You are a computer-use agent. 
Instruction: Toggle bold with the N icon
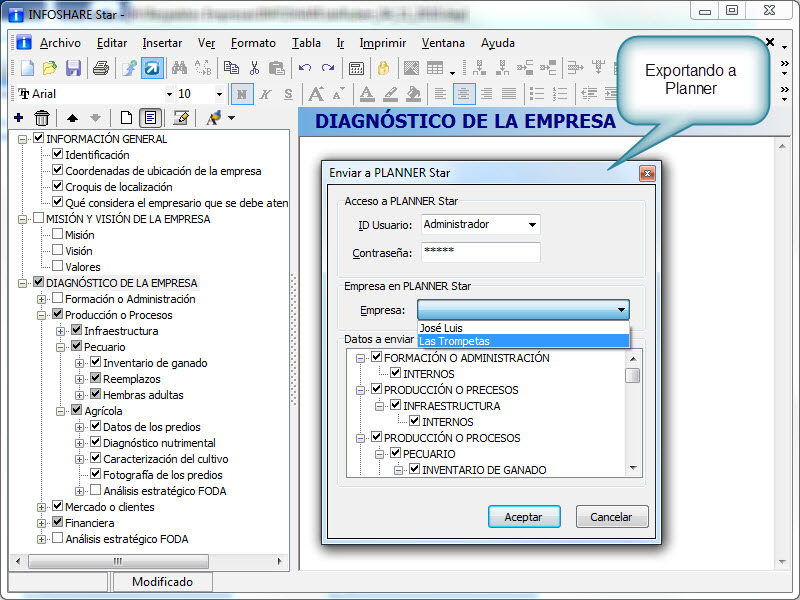coord(242,94)
